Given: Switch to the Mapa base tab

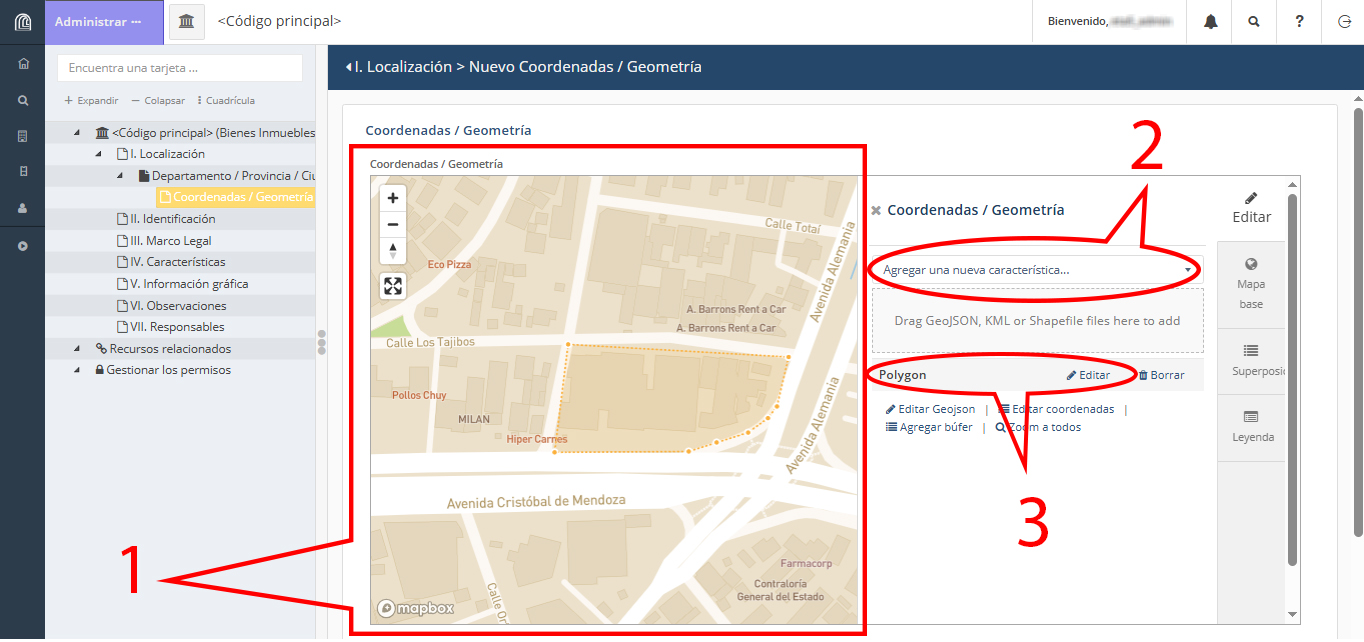Looking at the screenshot, I should [x=1250, y=283].
